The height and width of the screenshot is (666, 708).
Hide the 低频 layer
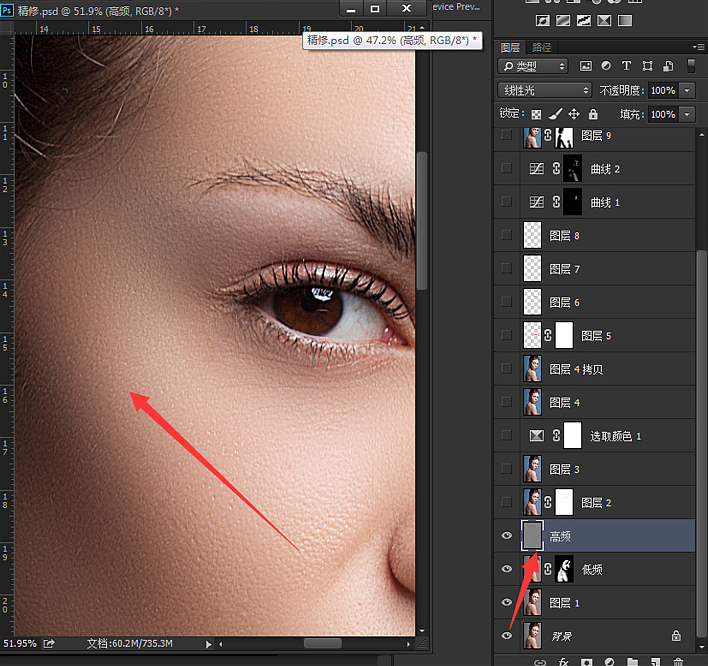tap(506, 569)
